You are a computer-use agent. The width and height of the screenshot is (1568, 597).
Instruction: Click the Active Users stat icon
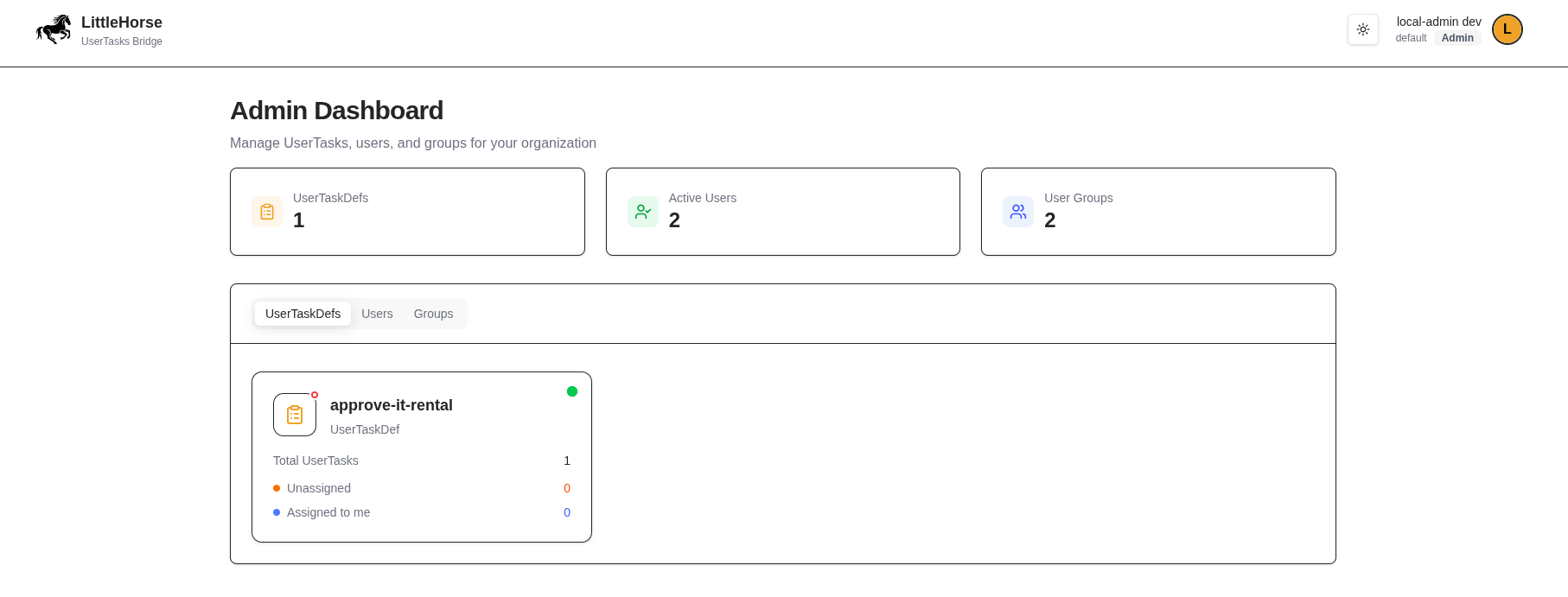(643, 212)
